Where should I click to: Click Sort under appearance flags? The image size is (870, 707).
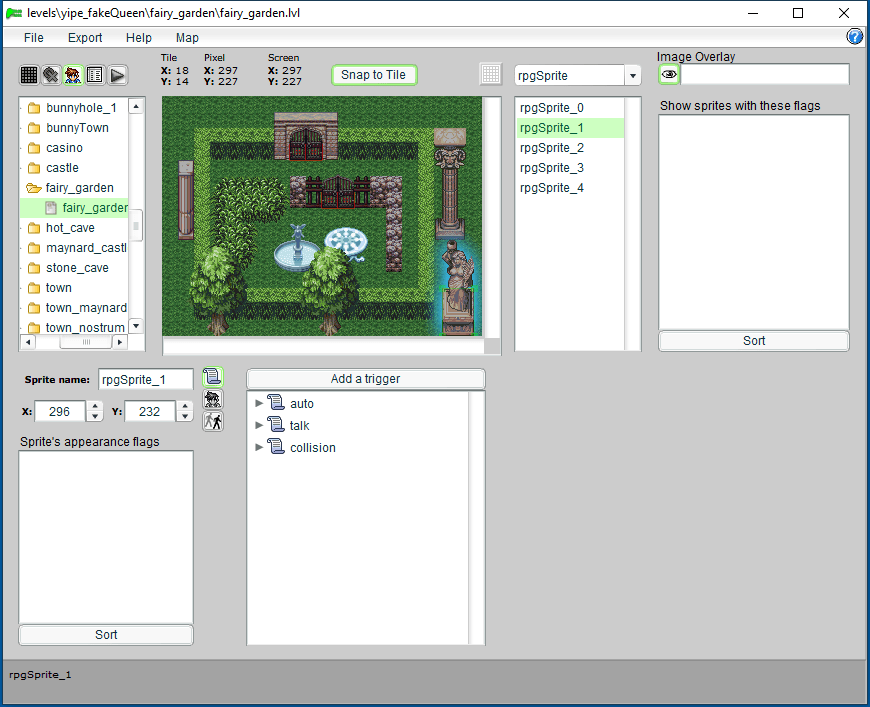point(106,635)
